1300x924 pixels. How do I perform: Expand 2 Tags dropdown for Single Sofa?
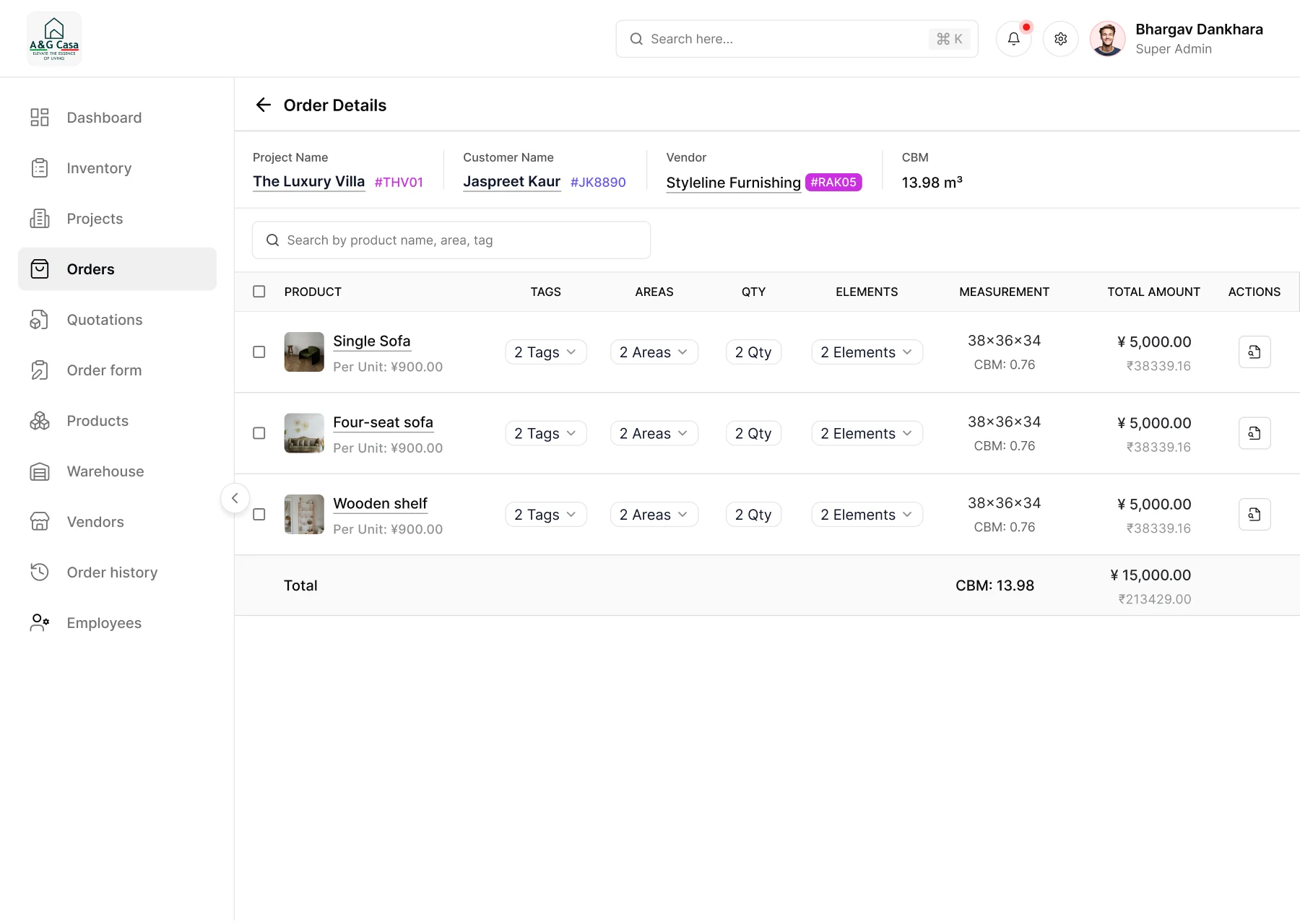pos(546,352)
